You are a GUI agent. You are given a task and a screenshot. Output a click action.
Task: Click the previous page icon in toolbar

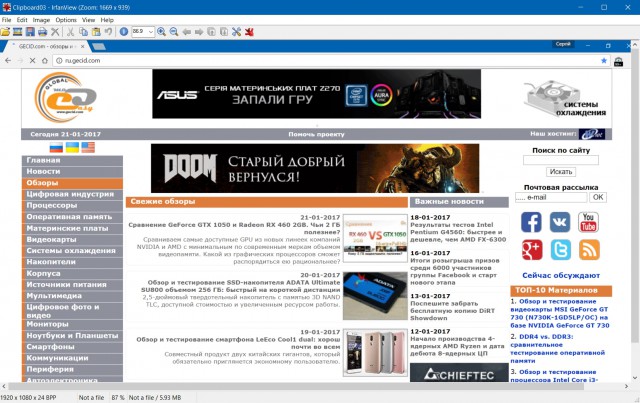[x=211, y=32]
